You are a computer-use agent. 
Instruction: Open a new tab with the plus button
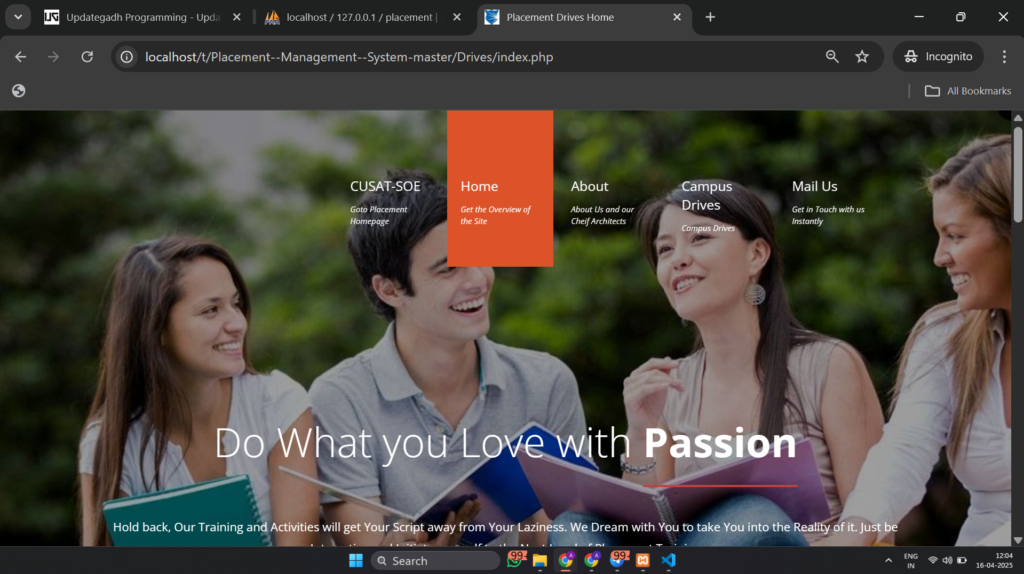tap(710, 17)
